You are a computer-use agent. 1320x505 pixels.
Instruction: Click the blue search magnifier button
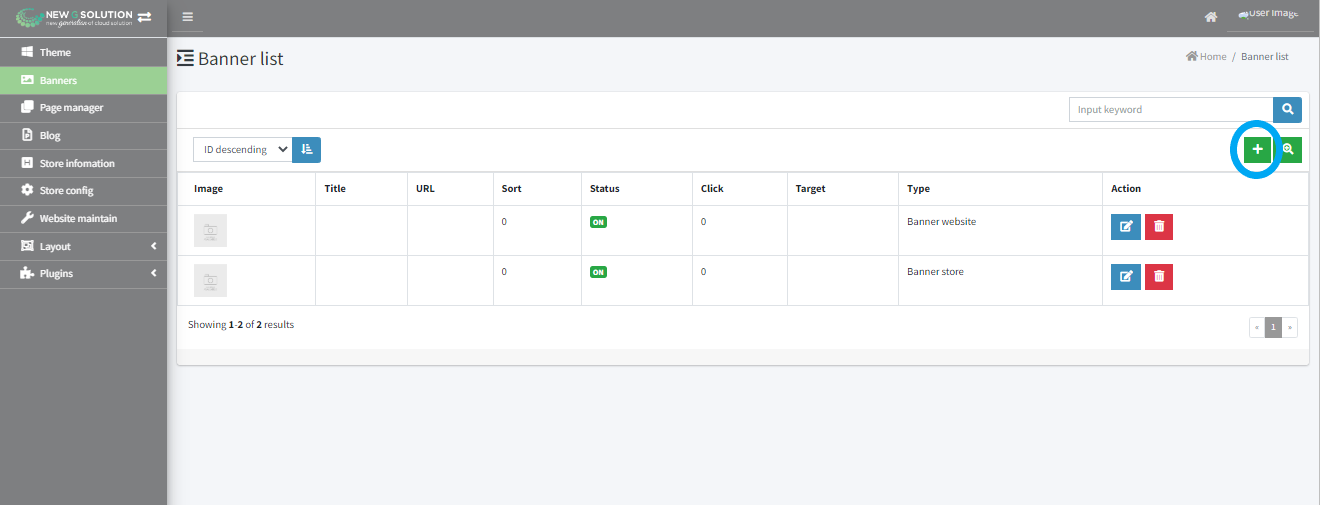(x=1287, y=110)
